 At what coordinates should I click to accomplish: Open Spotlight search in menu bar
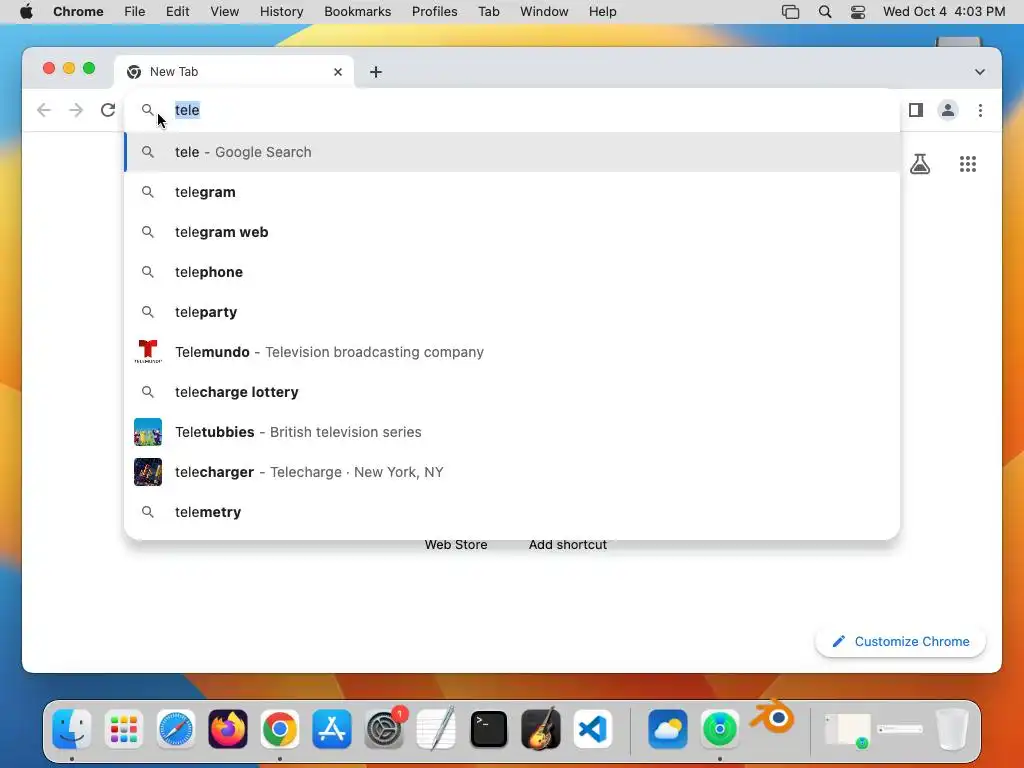[x=825, y=12]
